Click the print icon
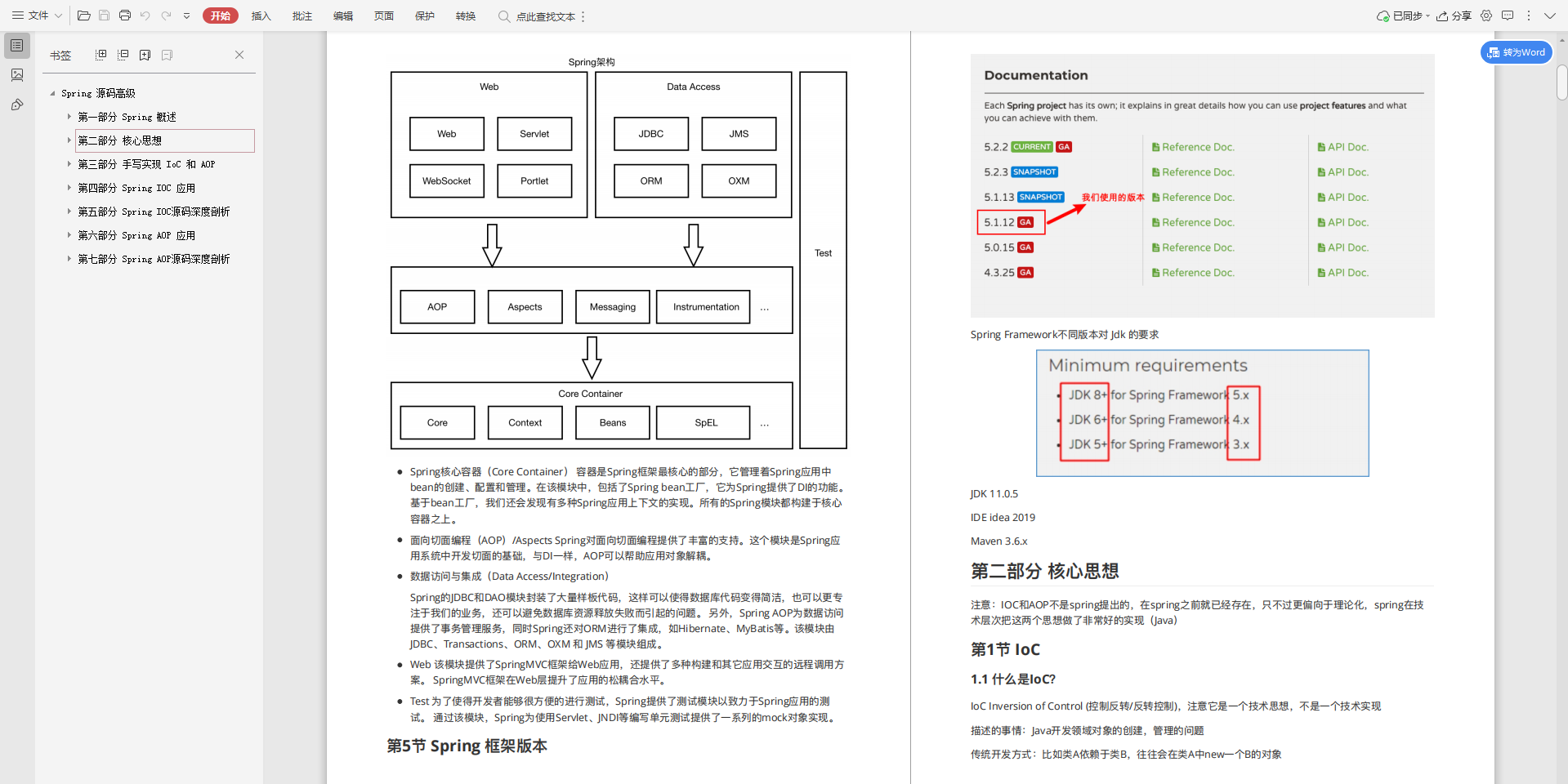Screen dimensions: 1568x784 coord(125,16)
